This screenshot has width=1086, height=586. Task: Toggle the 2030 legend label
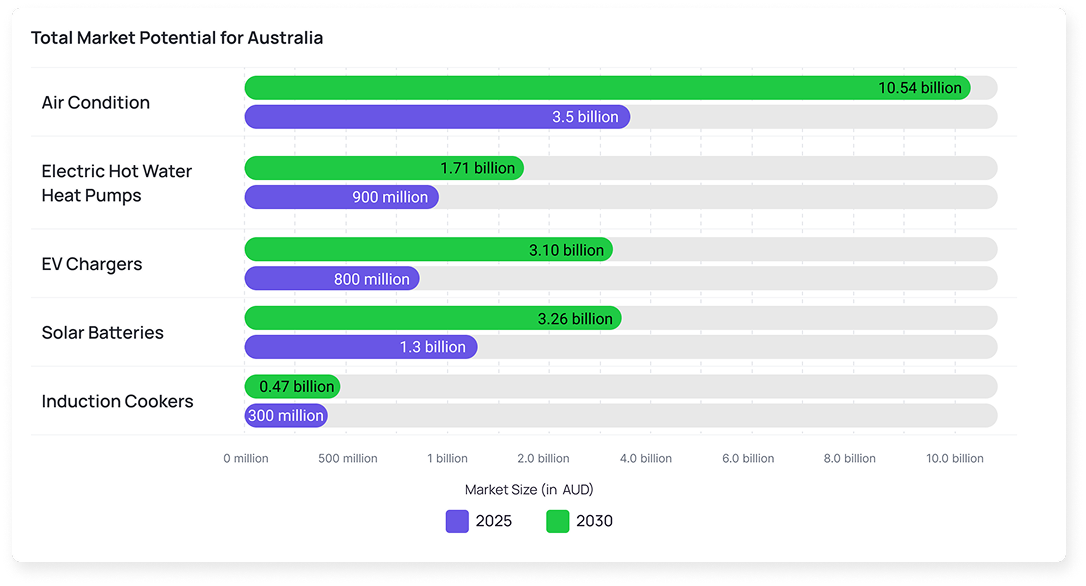594,521
